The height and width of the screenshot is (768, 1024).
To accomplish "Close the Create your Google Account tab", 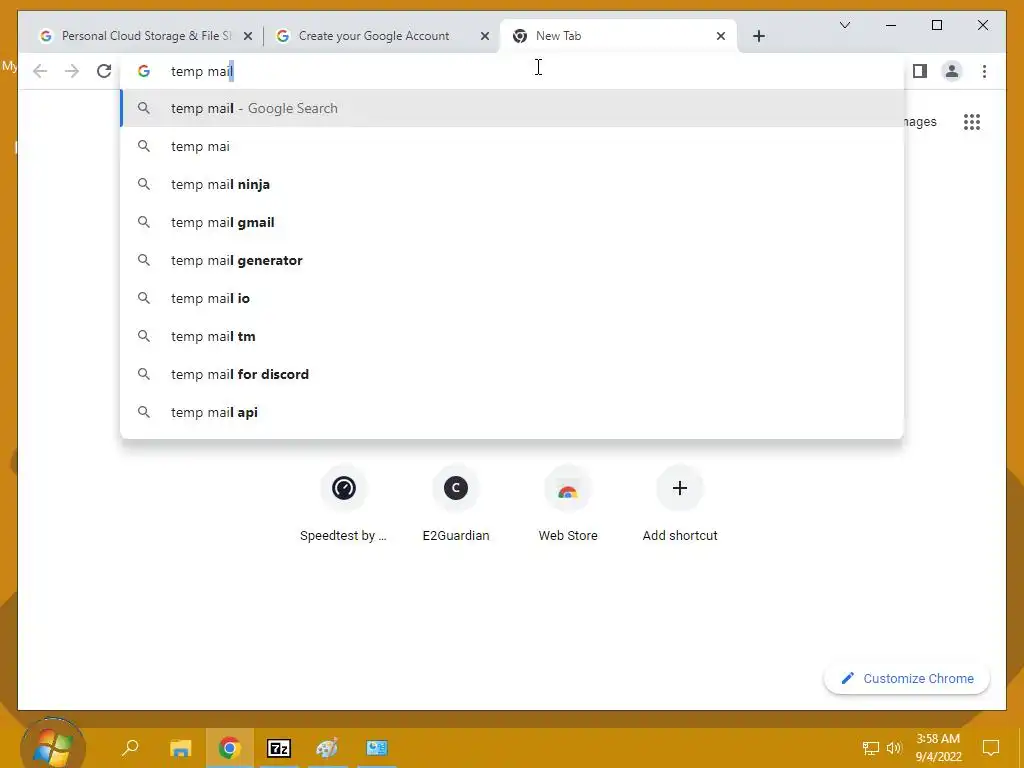I will (x=485, y=36).
